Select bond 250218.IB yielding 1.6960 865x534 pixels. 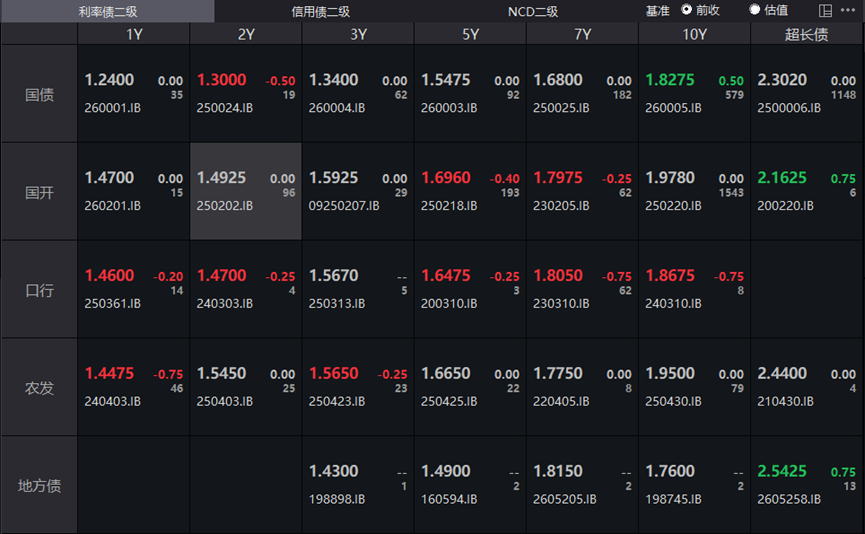[x=470, y=191]
